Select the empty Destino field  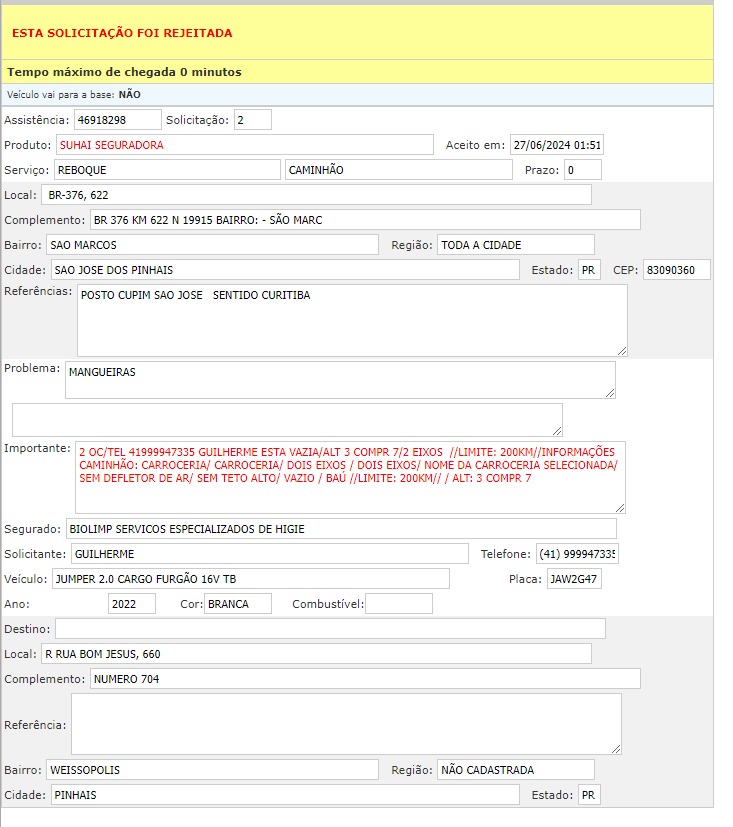(x=330, y=628)
